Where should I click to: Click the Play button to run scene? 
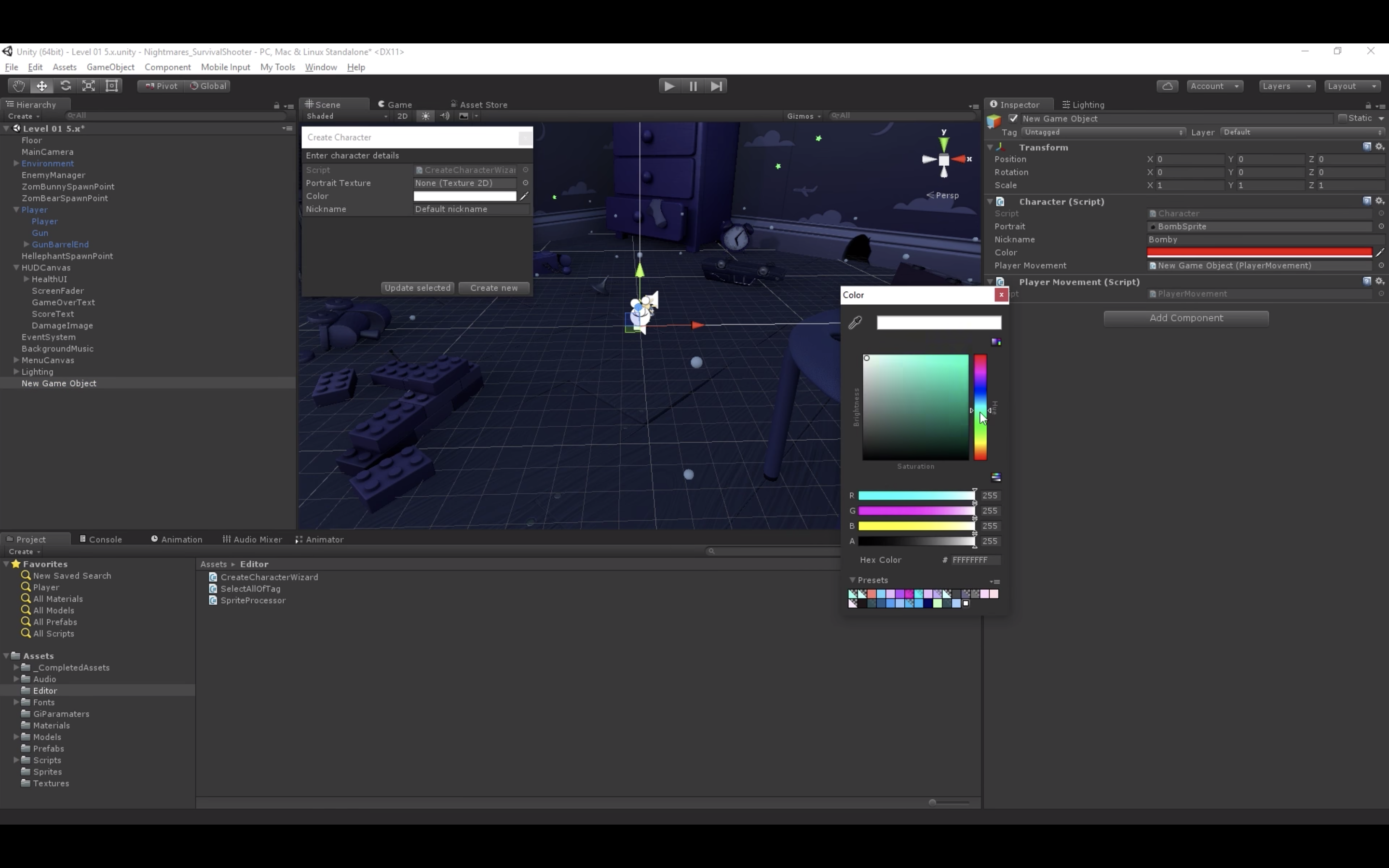click(670, 86)
